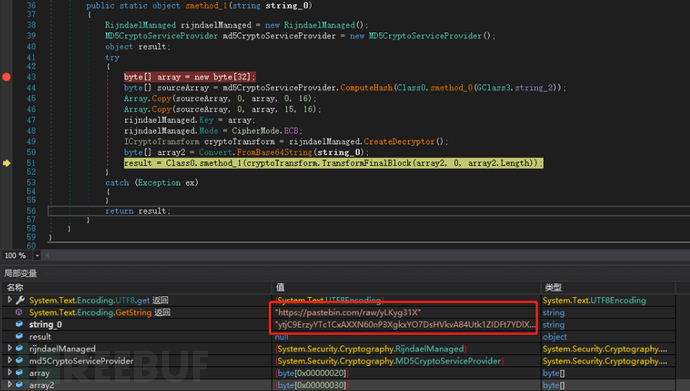Click the result variable name
The height and width of the screenshot is (391, 690).
coord(40,337)
